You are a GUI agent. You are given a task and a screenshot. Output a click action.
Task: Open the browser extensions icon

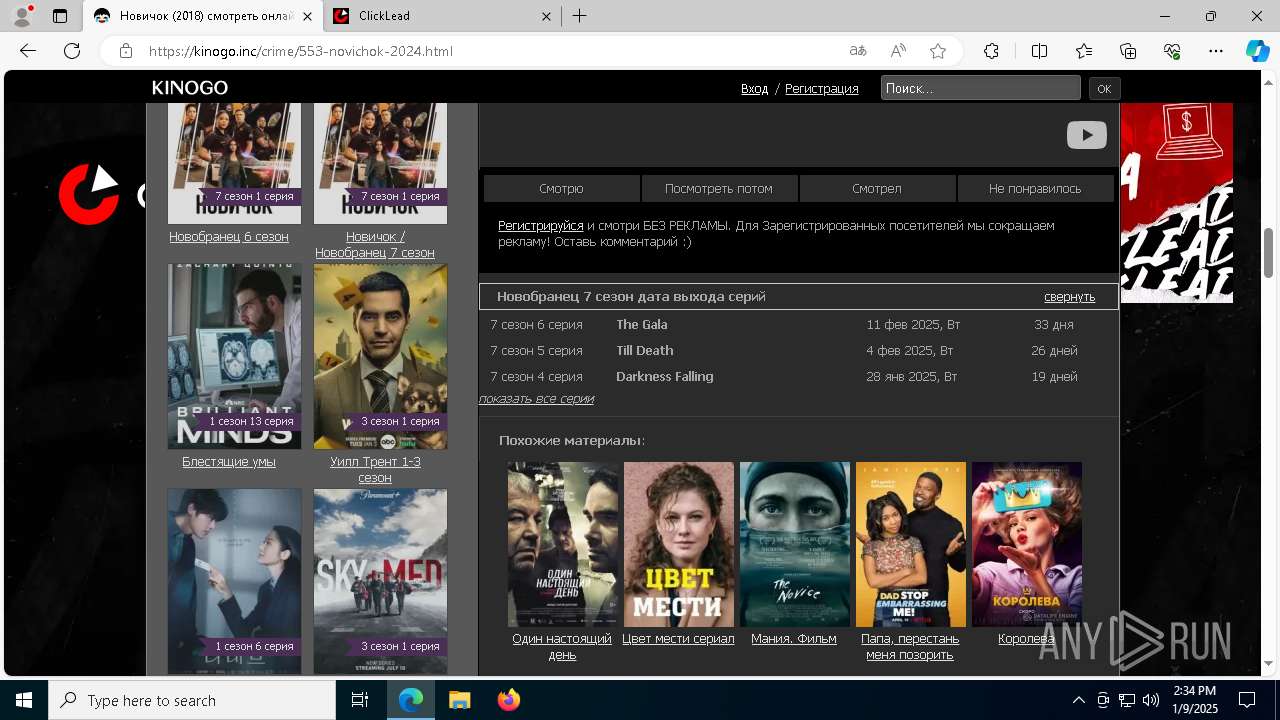coord(991,51)
